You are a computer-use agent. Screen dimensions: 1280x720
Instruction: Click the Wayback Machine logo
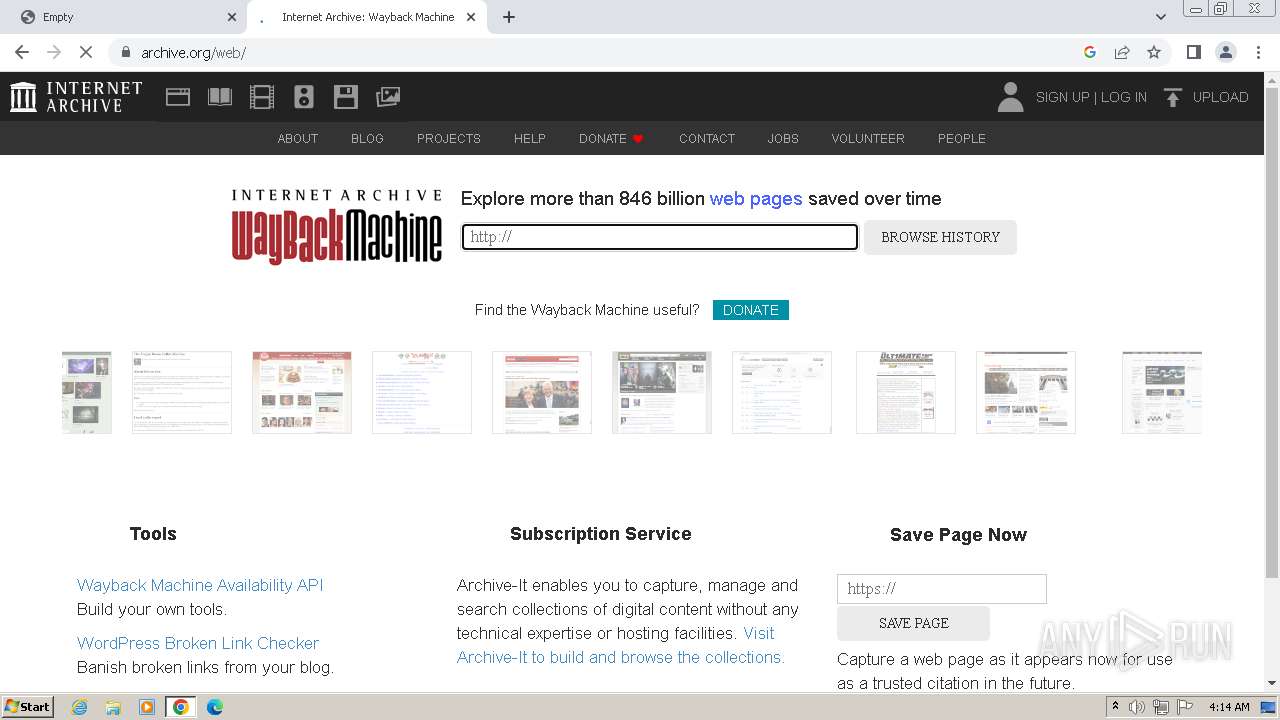[337, 226]
